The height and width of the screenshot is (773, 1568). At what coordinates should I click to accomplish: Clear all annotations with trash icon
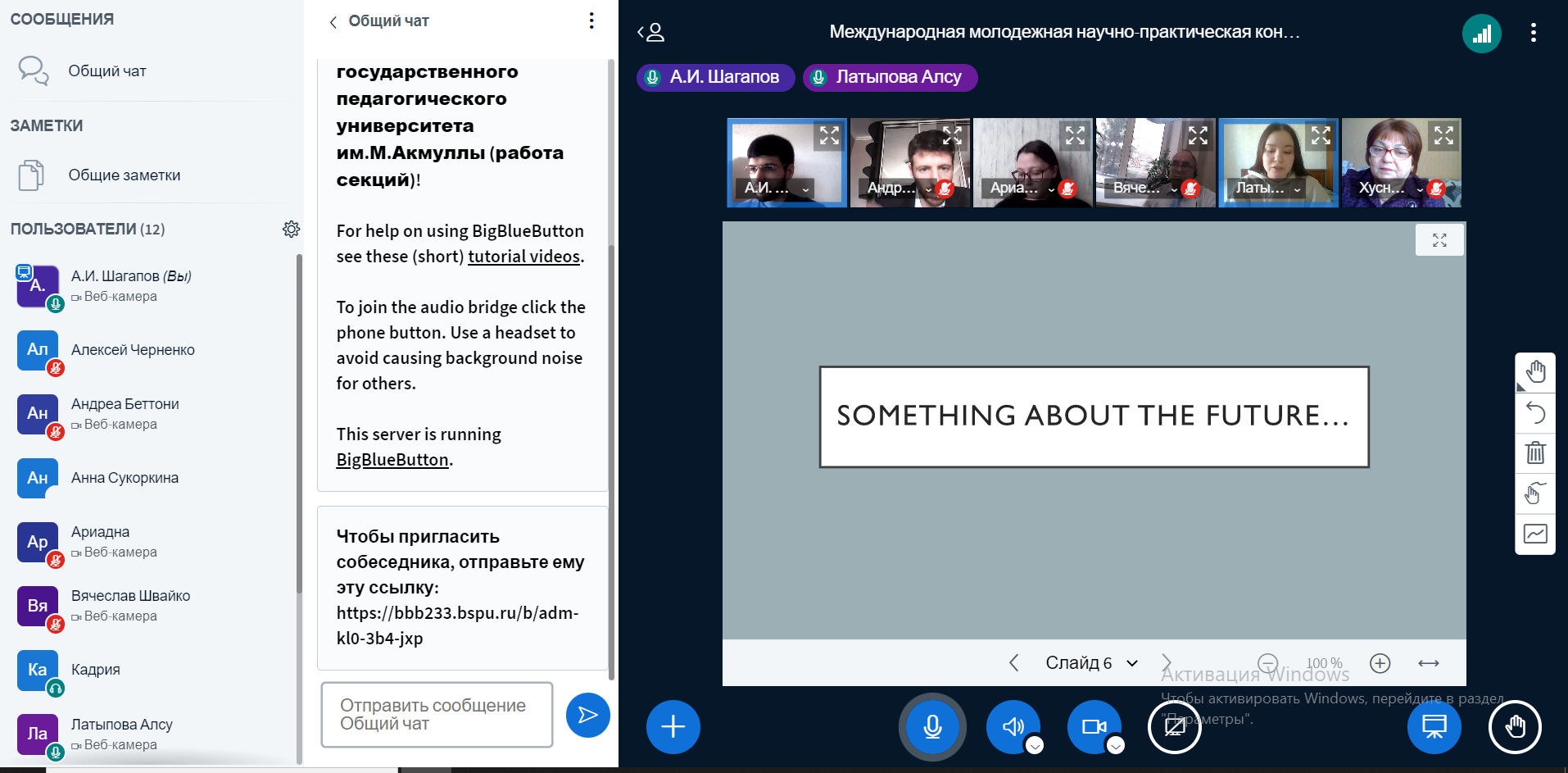[1535, 452]
